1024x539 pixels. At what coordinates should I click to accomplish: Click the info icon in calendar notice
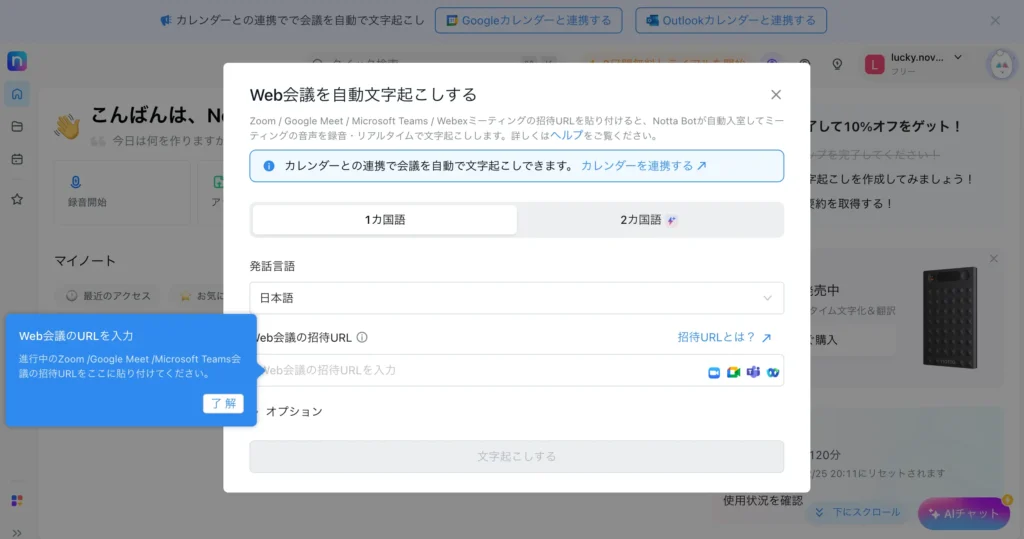268,166
